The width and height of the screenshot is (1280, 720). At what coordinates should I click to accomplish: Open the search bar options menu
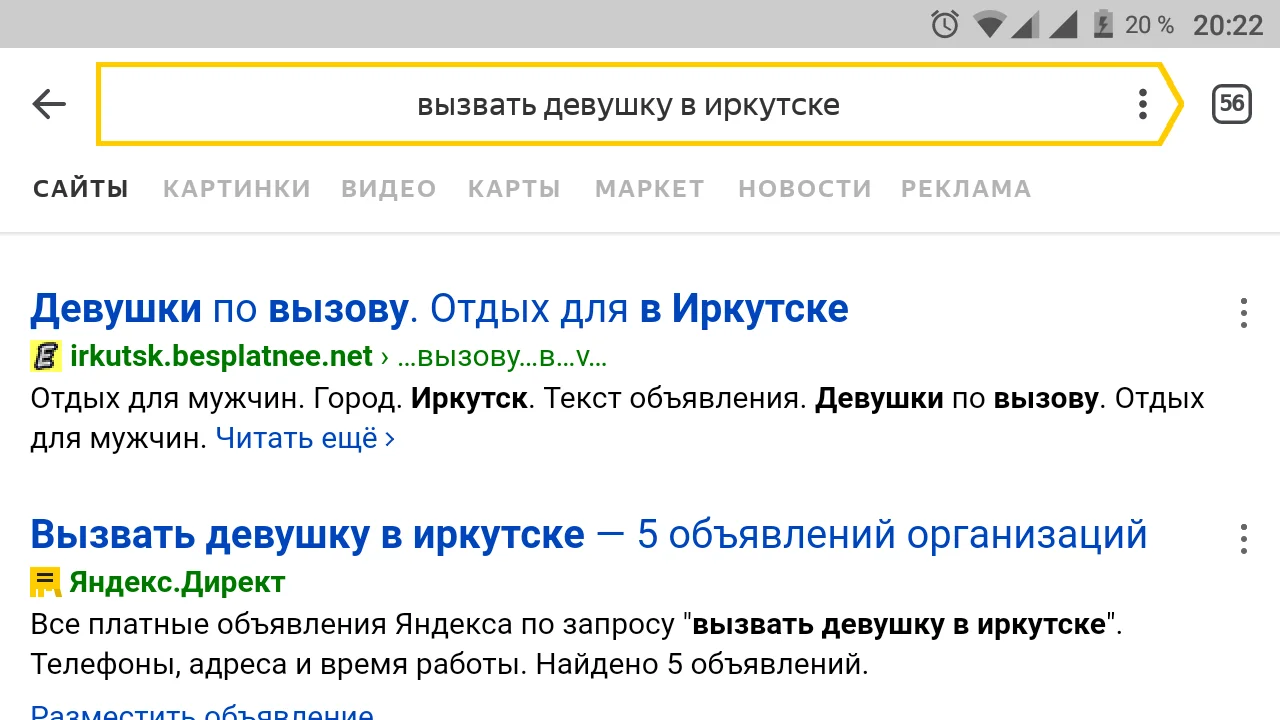(x=1141, y=103)
